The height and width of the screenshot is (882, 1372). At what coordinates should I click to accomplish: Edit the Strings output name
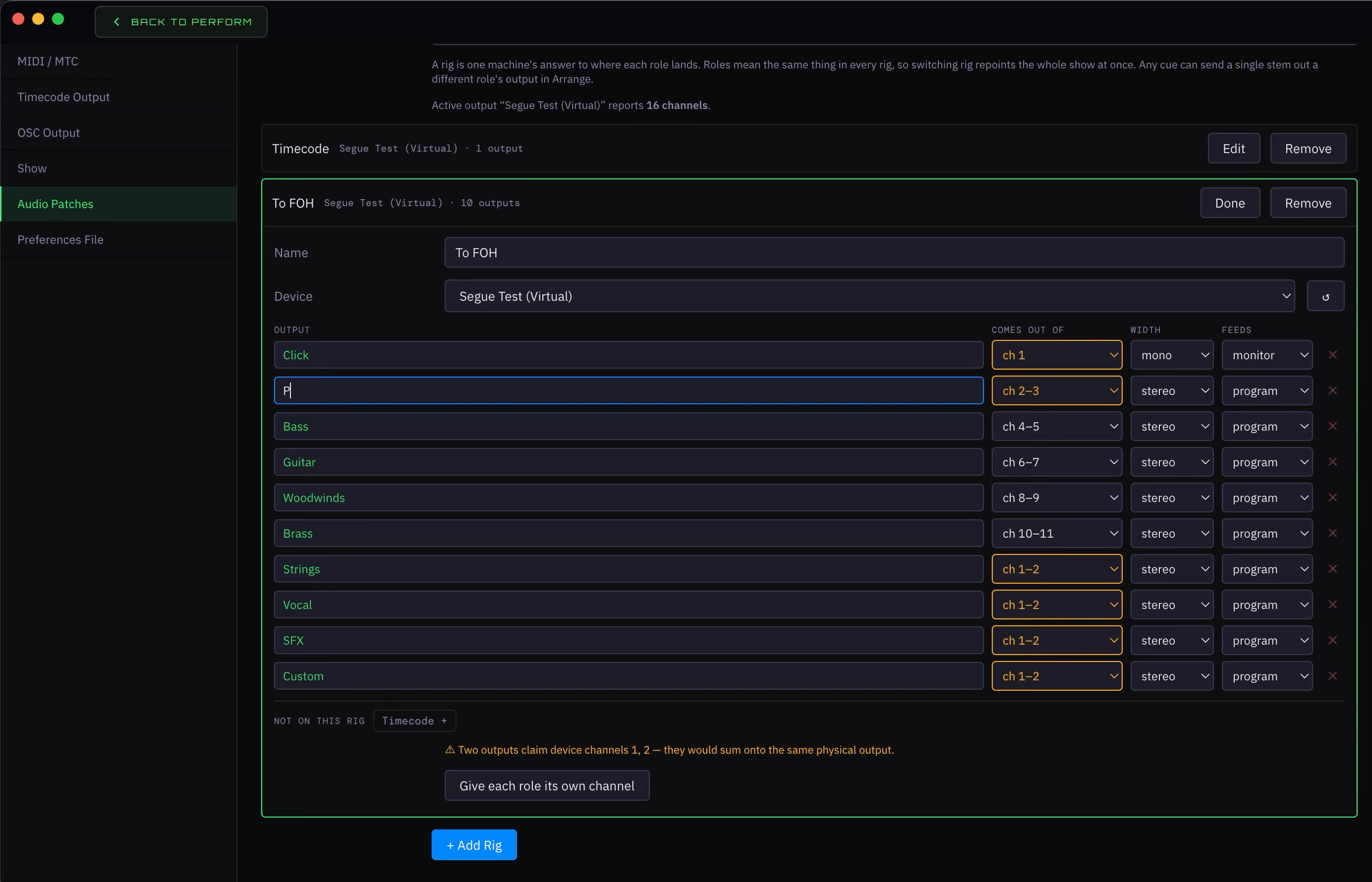click(x=629, y=569)
